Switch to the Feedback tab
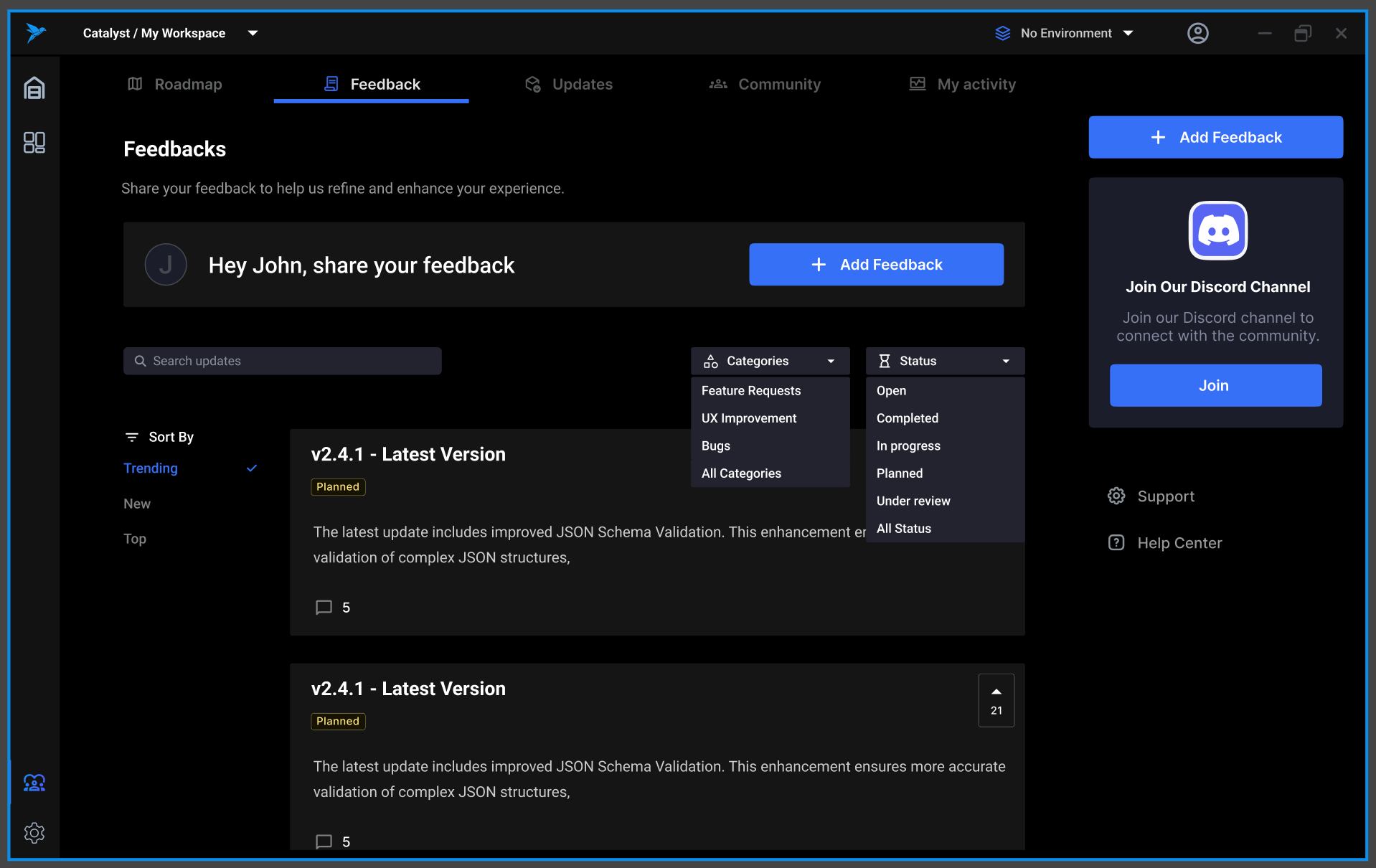This screenshot has height=868, width=1376. 371,84
